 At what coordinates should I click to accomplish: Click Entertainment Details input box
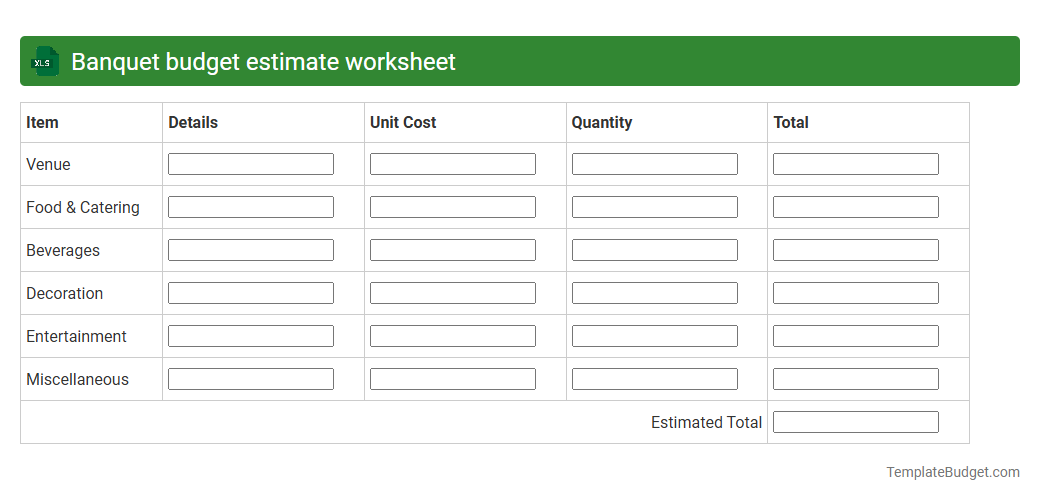coord(251,336)
